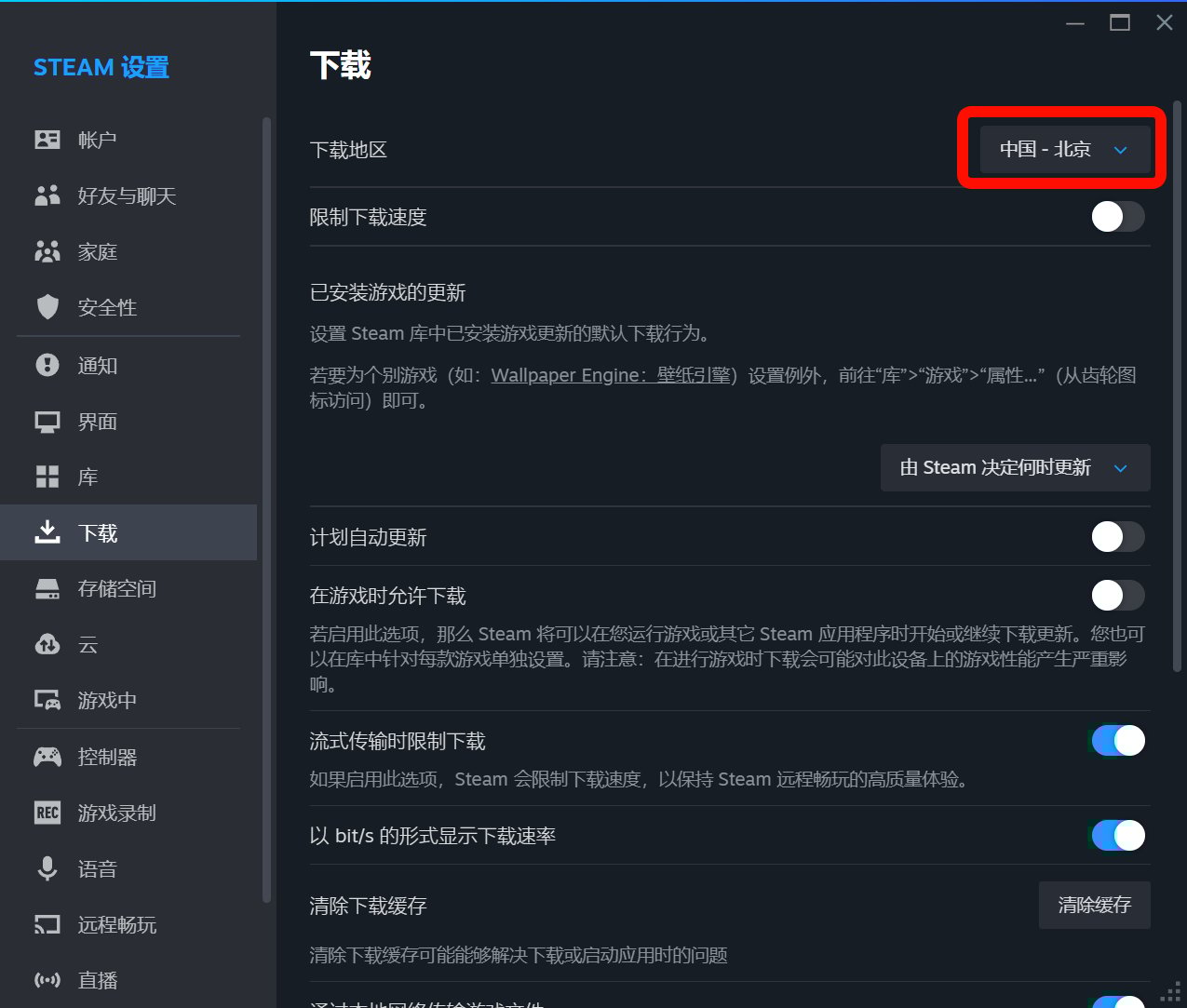The image size is (1187, 1008).
Task: Minimize the Steam settings window
Action: (x=1075, y=22)
